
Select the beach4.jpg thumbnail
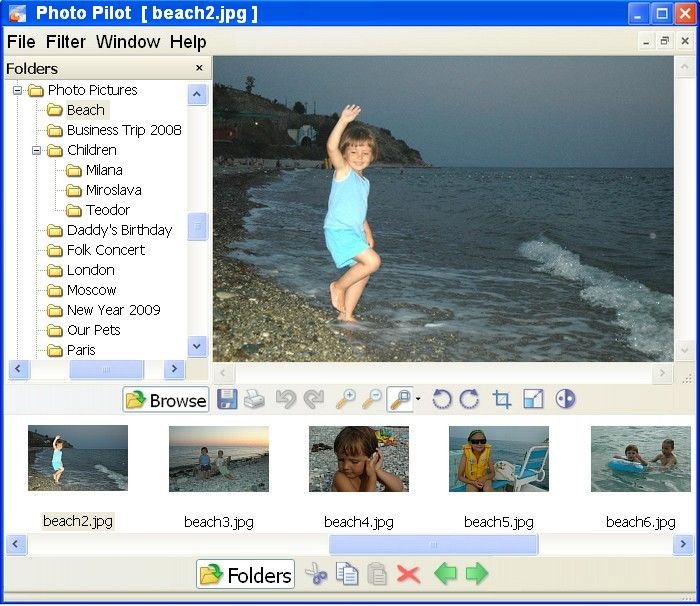coord(359,459)
